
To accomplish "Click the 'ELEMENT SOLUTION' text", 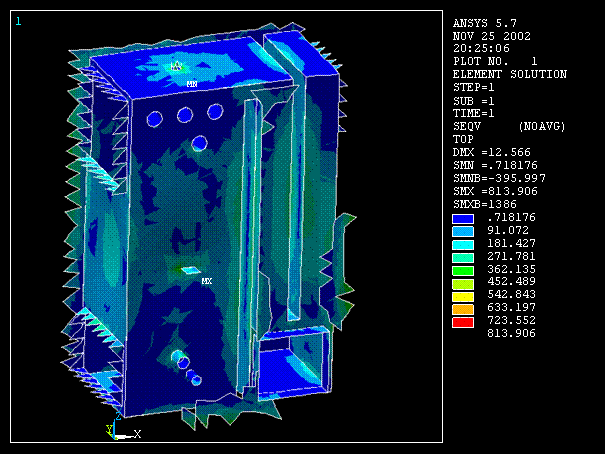I will click(x=510, y=74).
